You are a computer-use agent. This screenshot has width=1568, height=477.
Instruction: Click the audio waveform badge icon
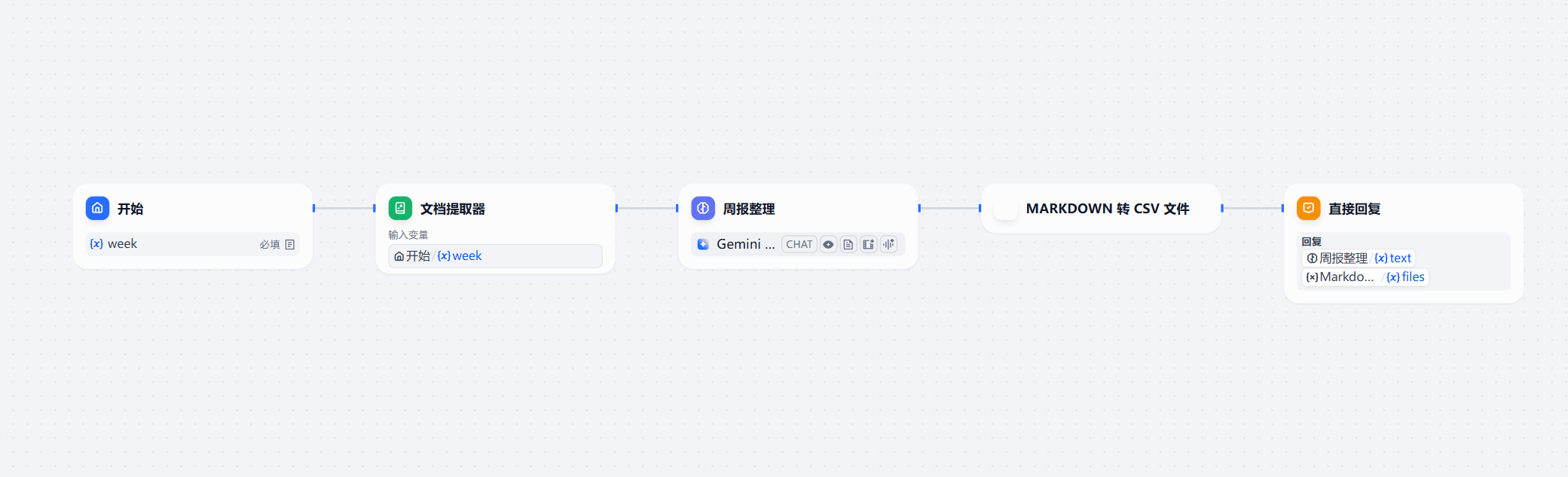[x=889, y=244]
